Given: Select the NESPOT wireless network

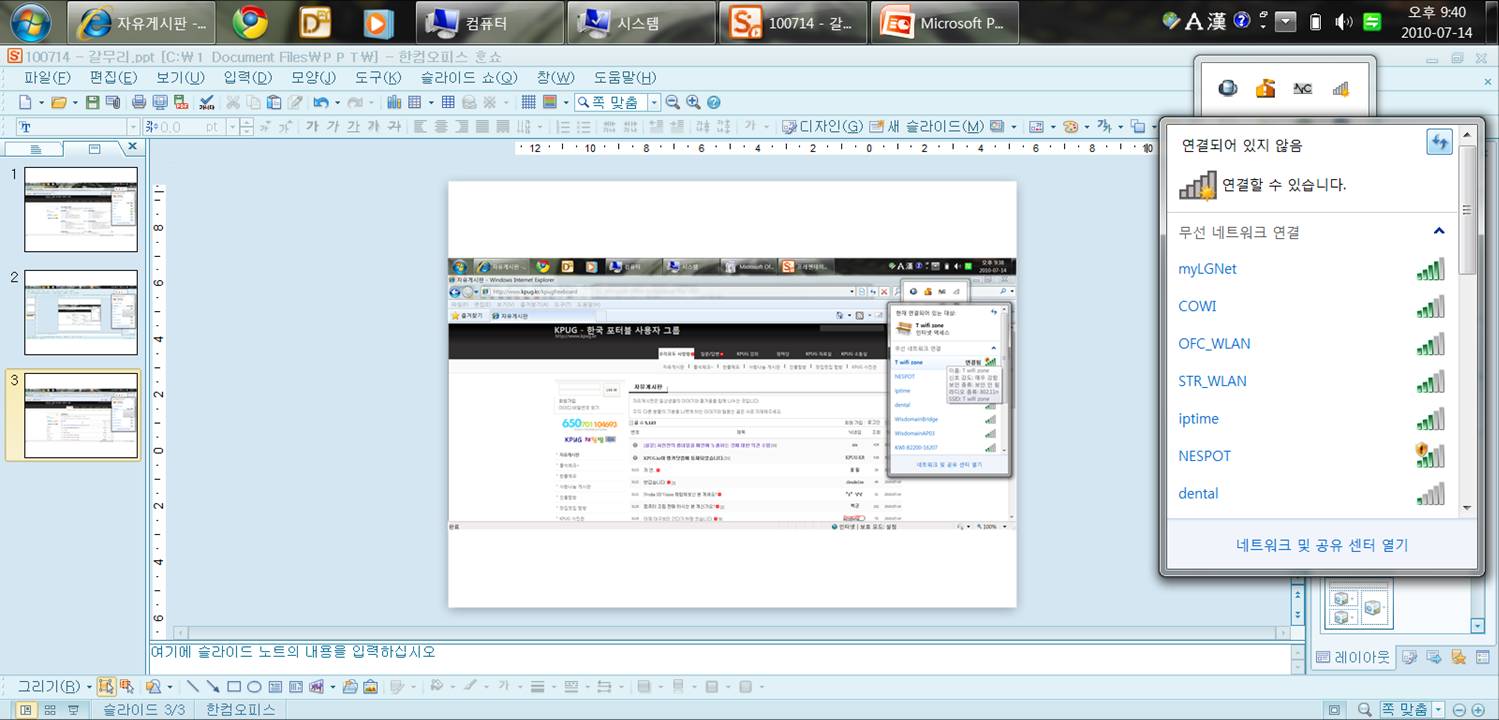Looking at the screenshot, I should (1311, 456).
